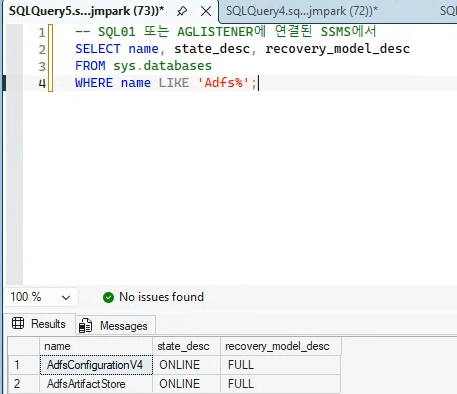Click line number 2 in the editor
This screenshot has width=457, height=394.
42,49
